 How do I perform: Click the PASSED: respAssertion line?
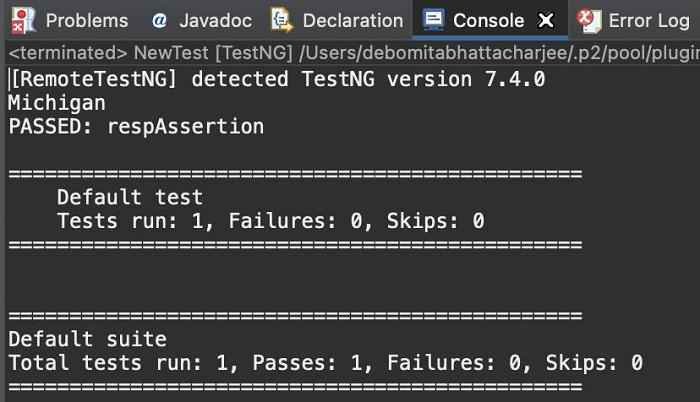tap(136, 127)
